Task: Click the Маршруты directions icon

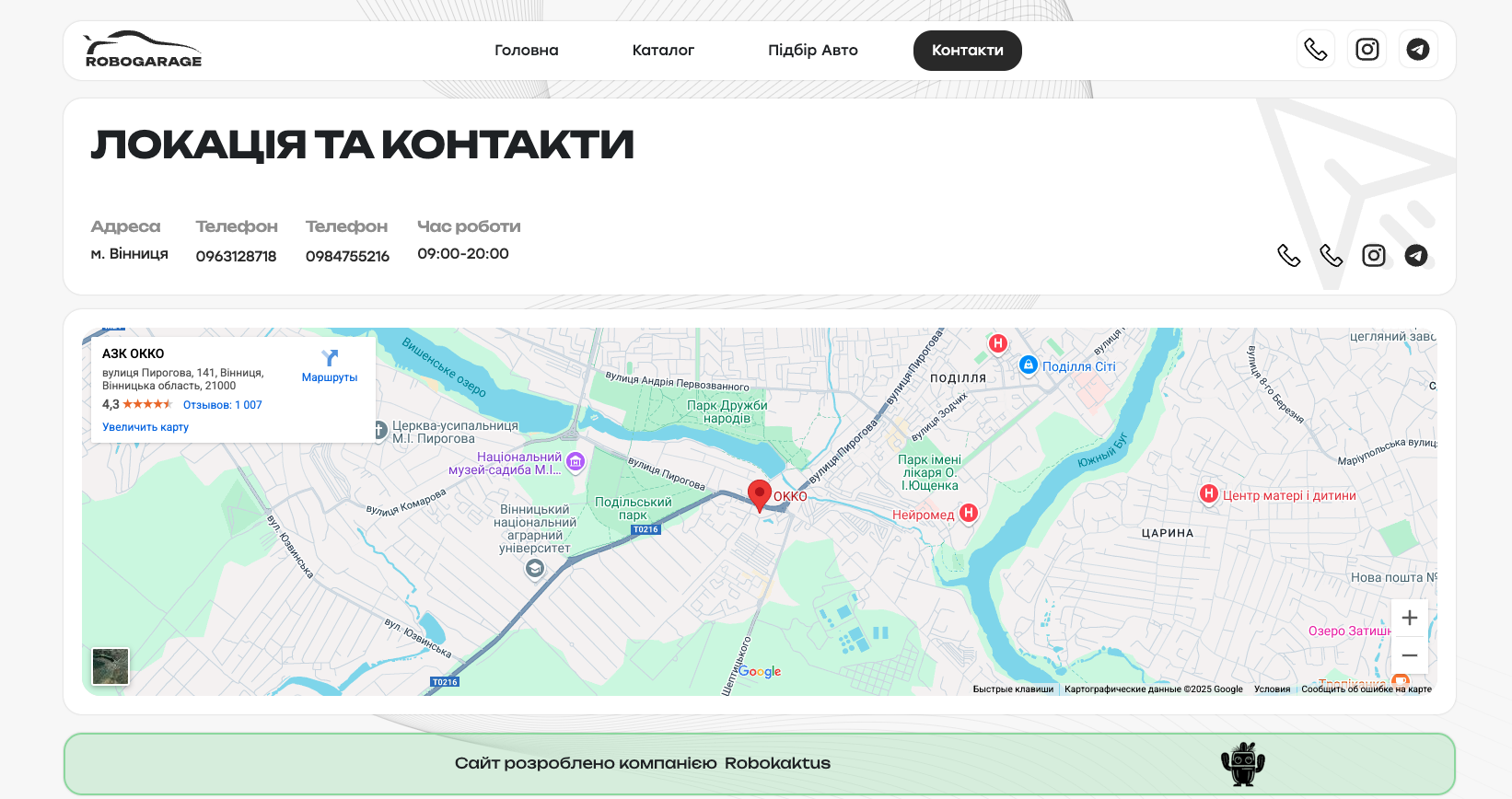Action: [x=330, y=358]
